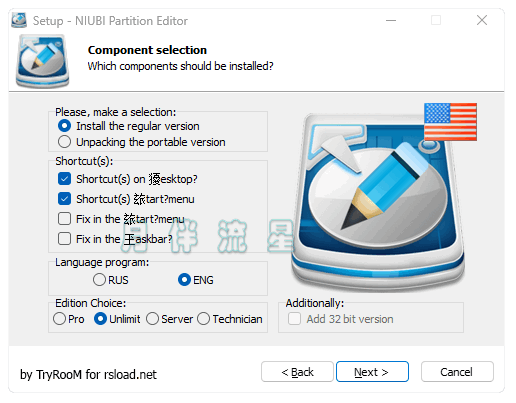Go back with the Back button

coord(297,372)
